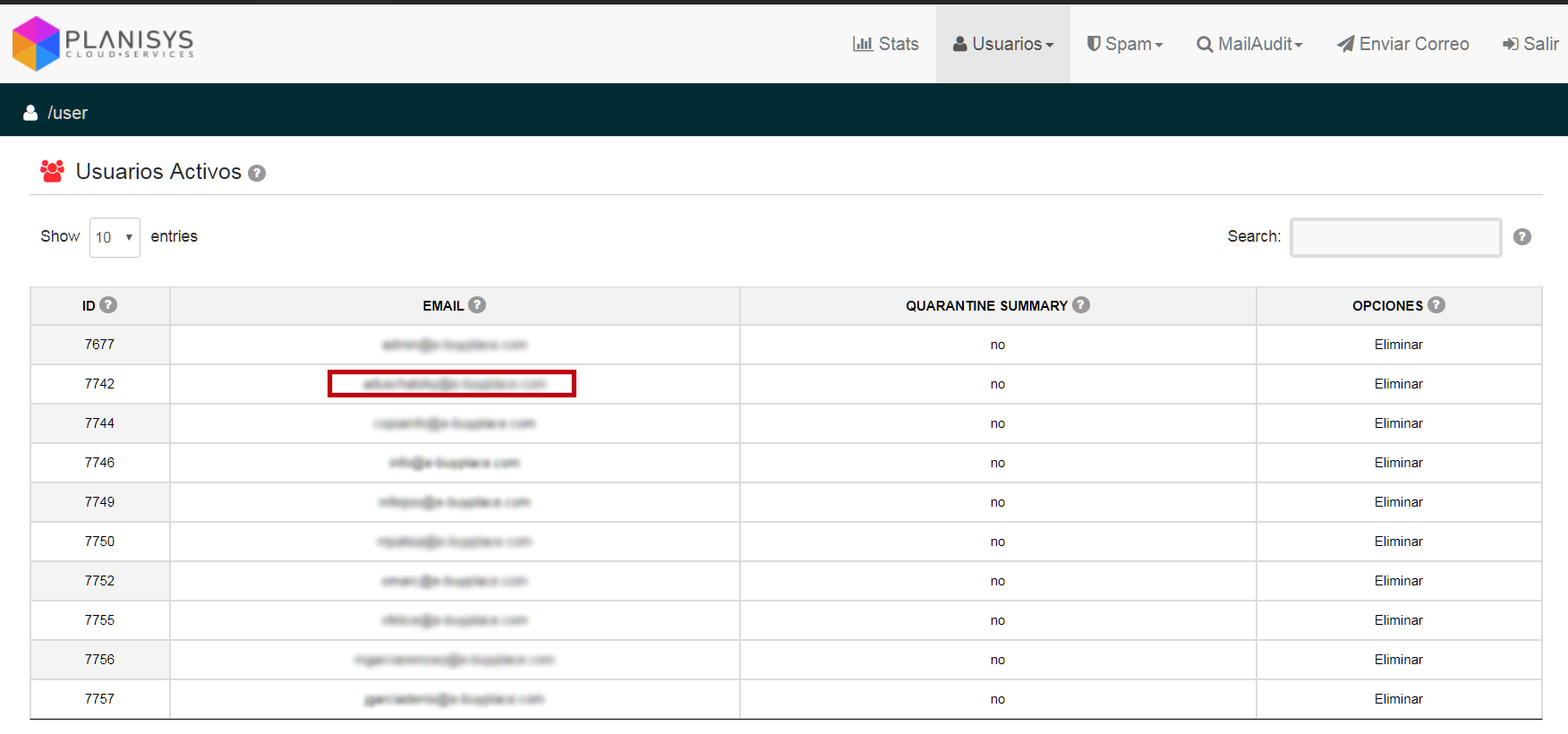The width and height of the screenshot is (1568, 734).
Task: Click help icon beside Usuarios Activos heading
Action: [x=257, y=174]
